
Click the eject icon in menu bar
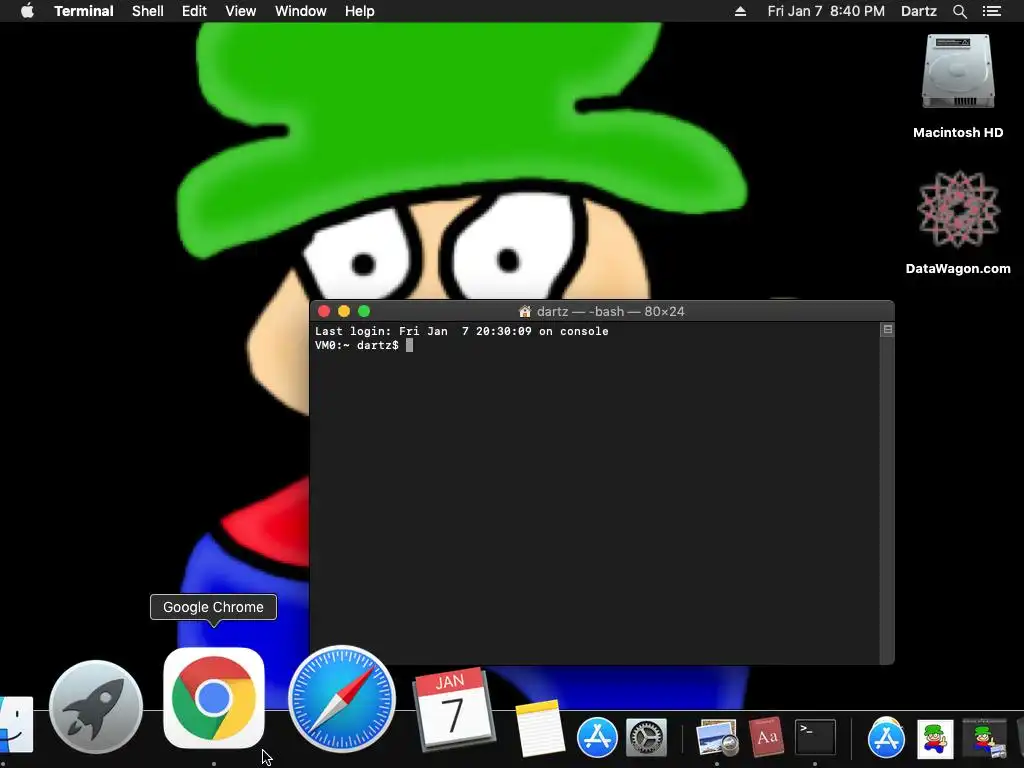[740, 11]
